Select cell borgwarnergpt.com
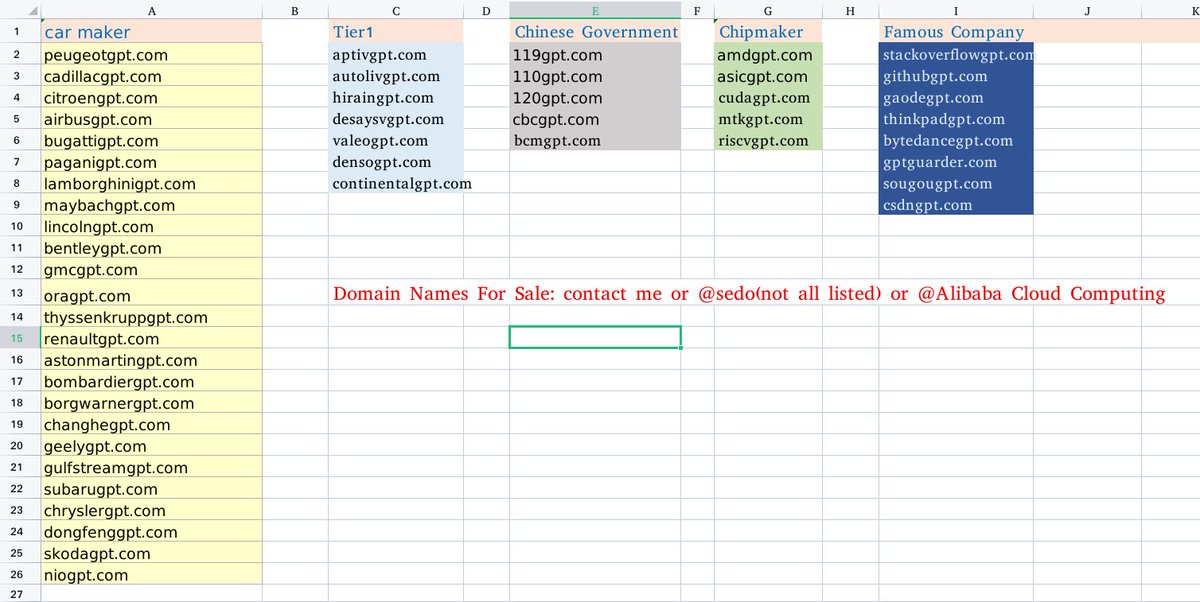 pos(151,403)
